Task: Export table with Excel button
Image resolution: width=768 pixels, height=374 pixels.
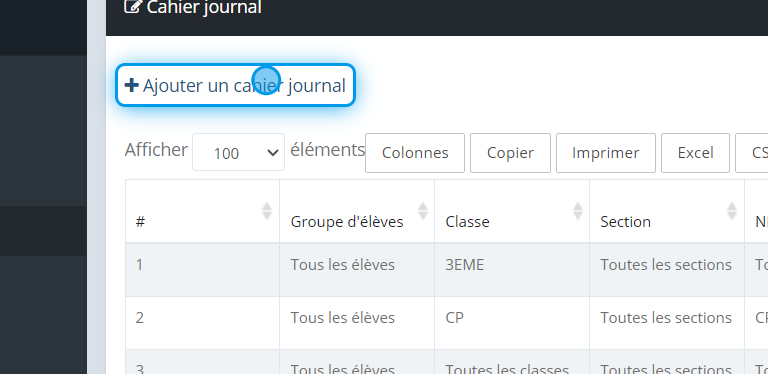Action: pos(696,153)
